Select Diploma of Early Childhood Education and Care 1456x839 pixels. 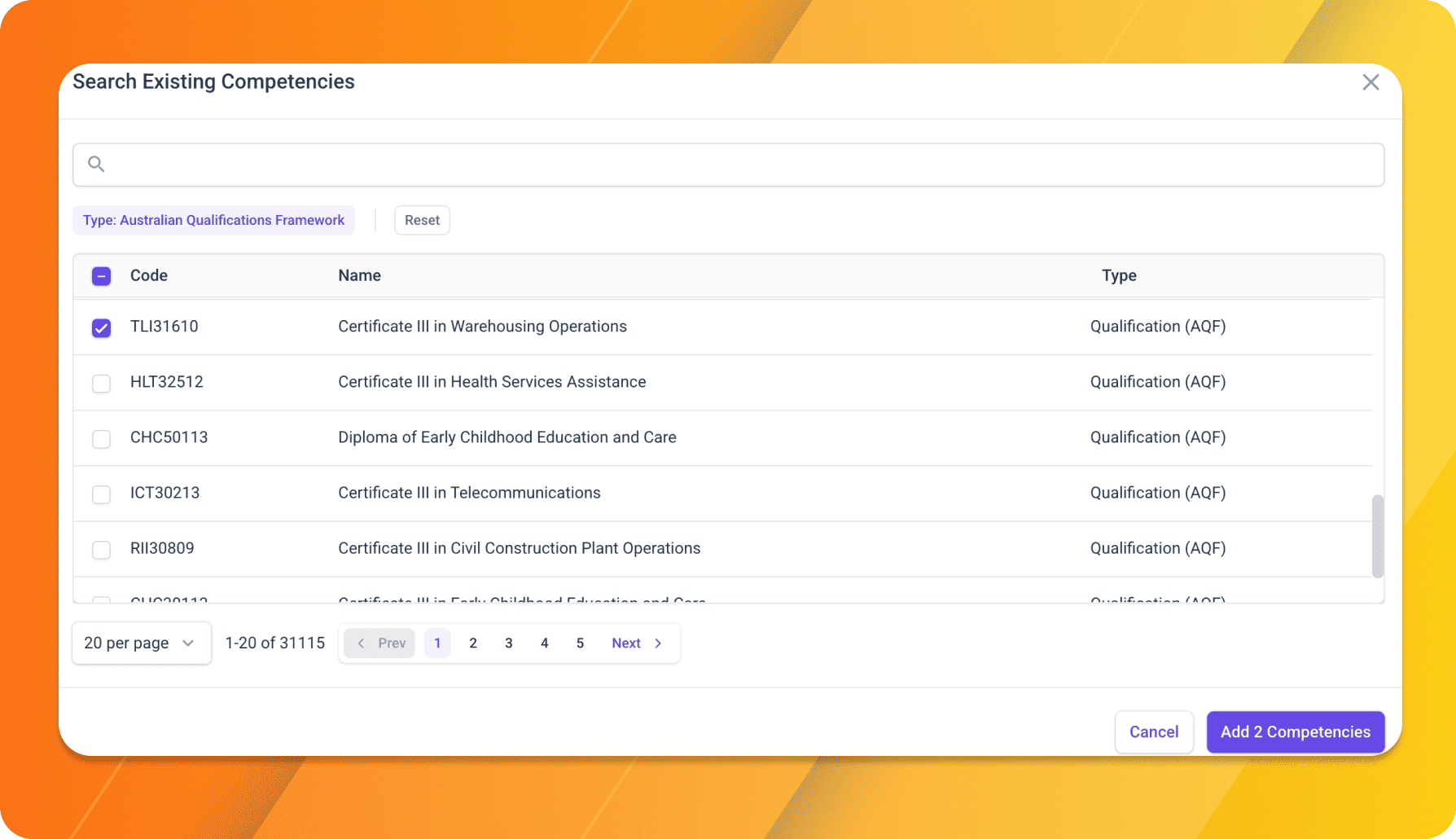(507, 437)
